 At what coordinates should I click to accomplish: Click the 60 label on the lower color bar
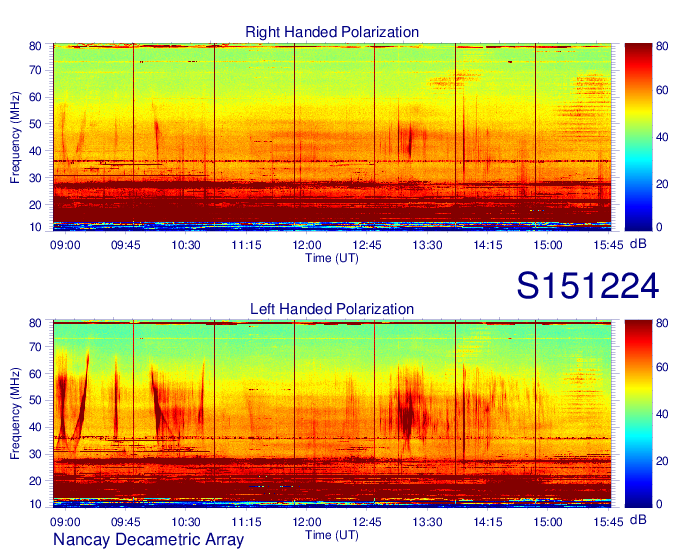(x=662, y=367)
